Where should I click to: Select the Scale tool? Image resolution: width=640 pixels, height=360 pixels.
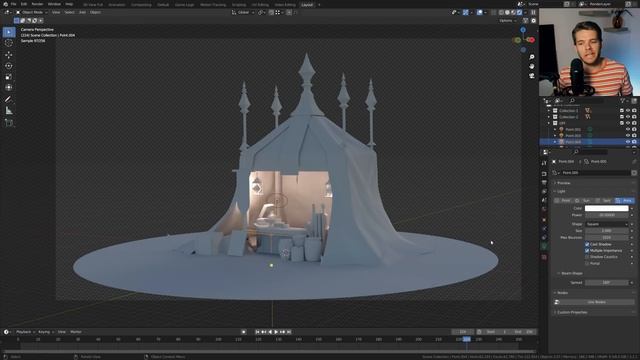pos(9,77)
